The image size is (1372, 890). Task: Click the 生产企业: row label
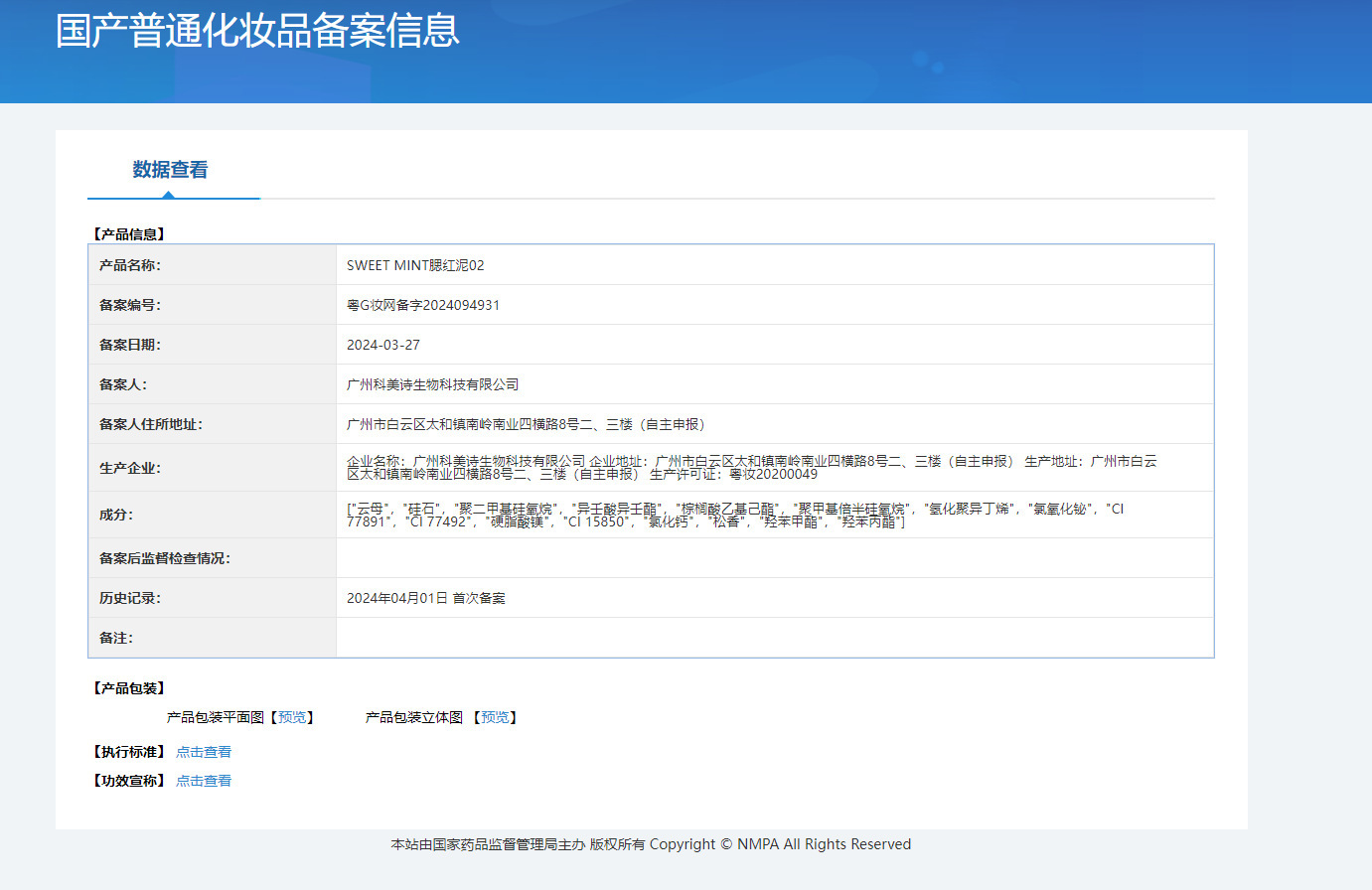(x=130, y=468)
